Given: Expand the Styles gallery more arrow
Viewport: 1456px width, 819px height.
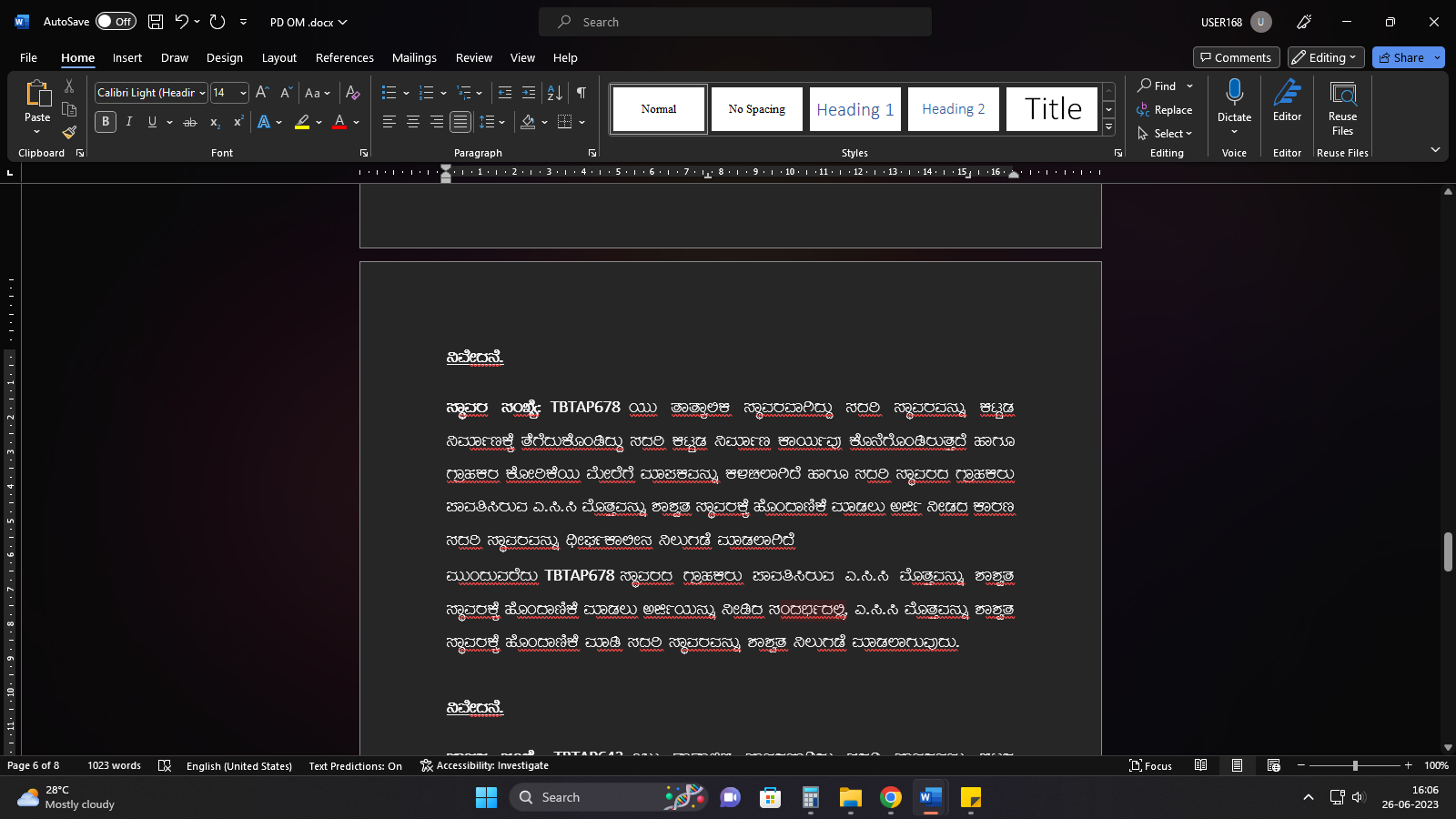Looking at the screenshot, I should click(1108, 128).
